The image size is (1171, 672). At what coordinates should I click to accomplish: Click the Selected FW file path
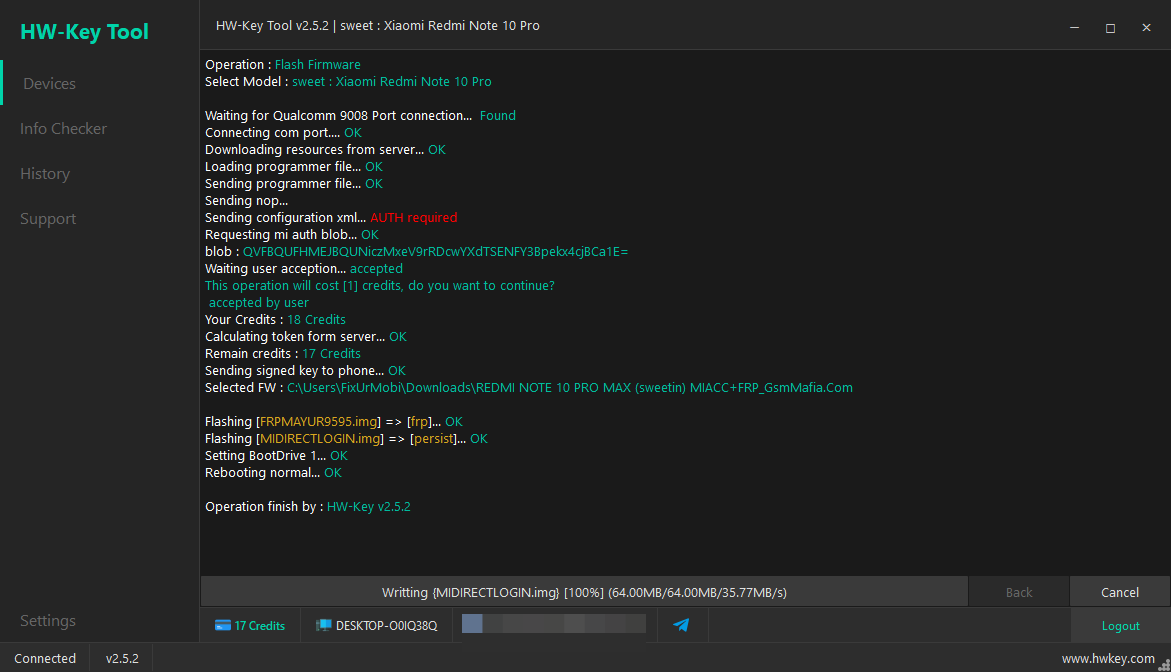tap(570, 388)
